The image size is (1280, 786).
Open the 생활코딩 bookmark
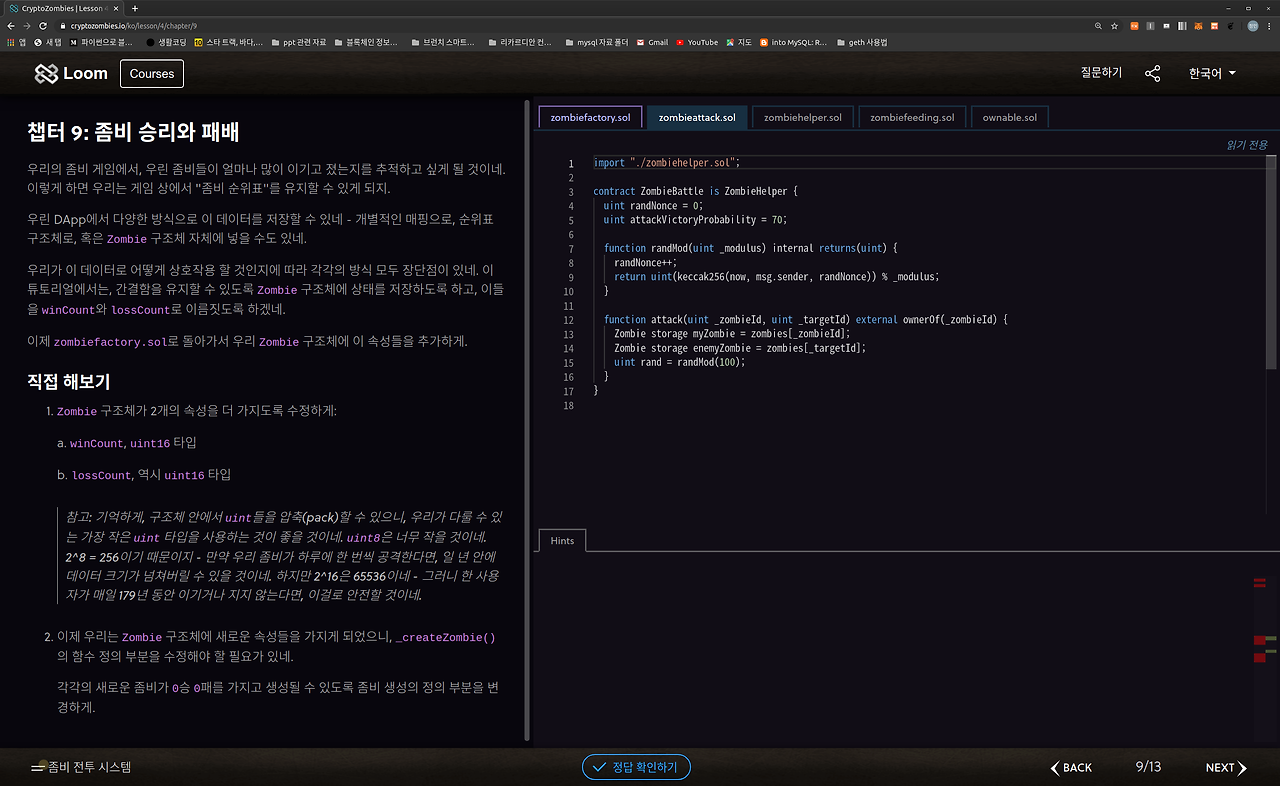tap(166, 42)
